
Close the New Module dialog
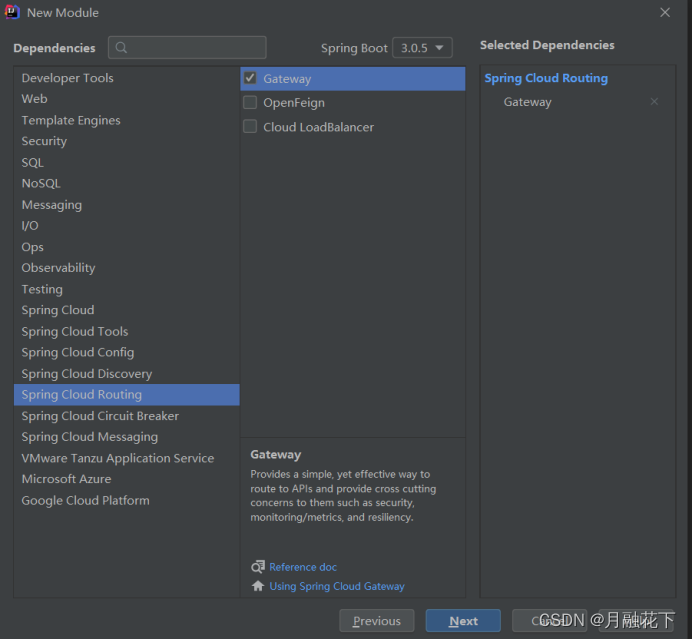[x=665, y=12]
